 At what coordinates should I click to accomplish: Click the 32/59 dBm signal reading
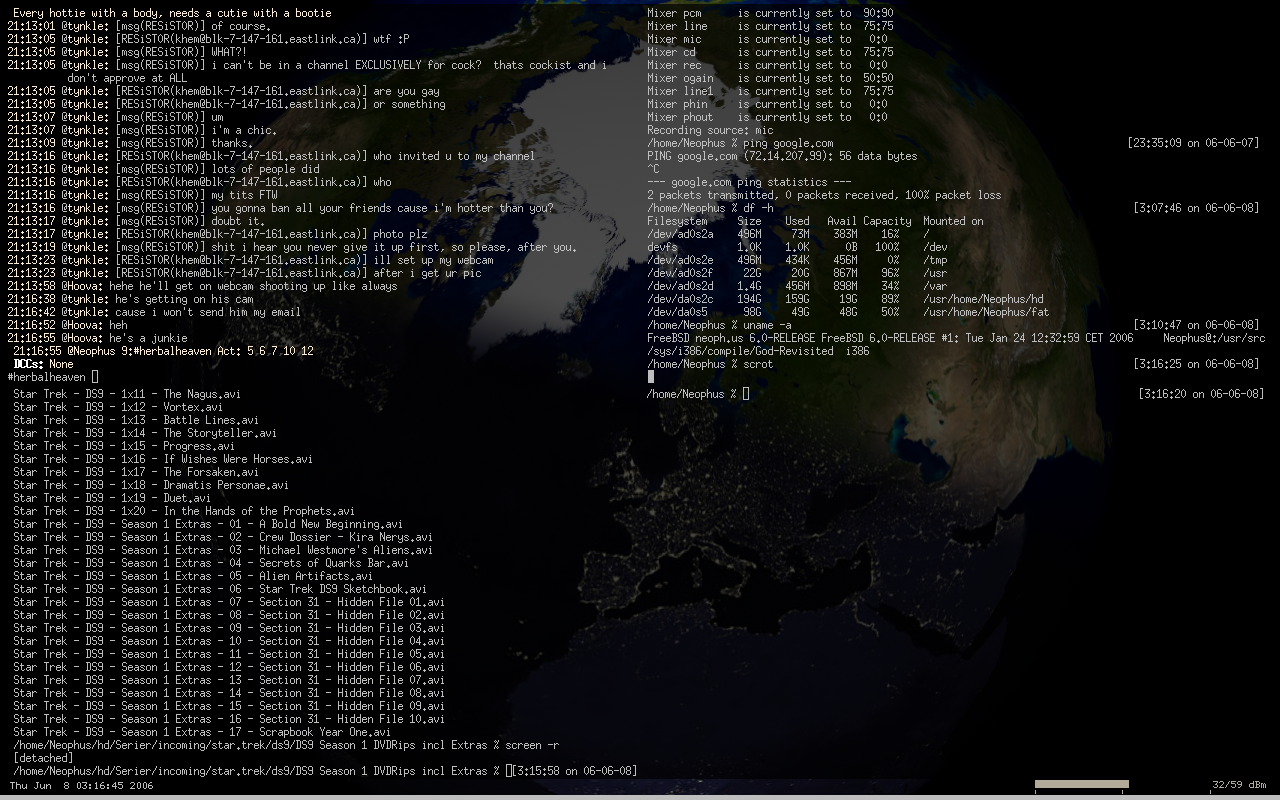pos(1238,785)
